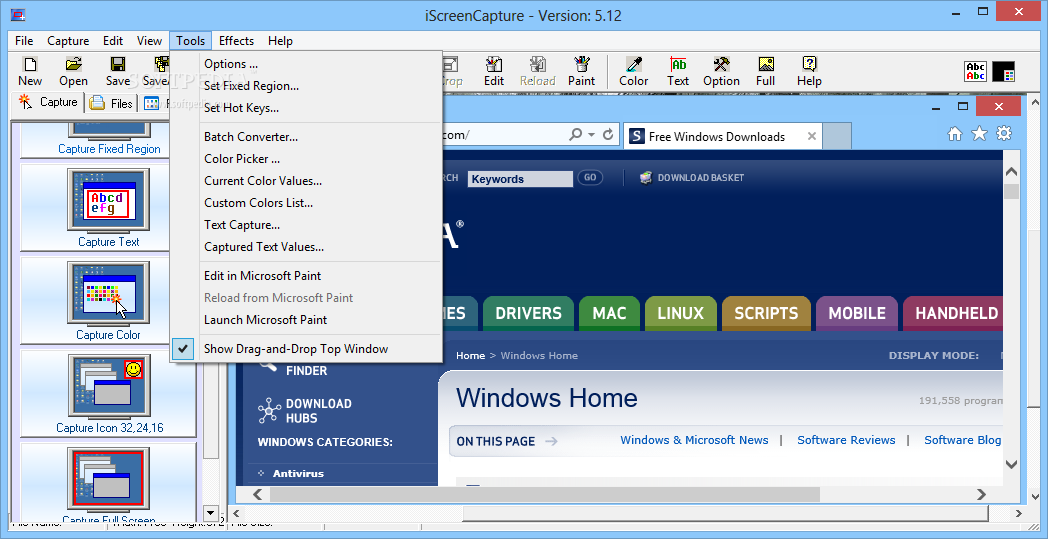Open the MOBILE category tab
Viewport: 1048px width, 539px height.
click(857, 313)
